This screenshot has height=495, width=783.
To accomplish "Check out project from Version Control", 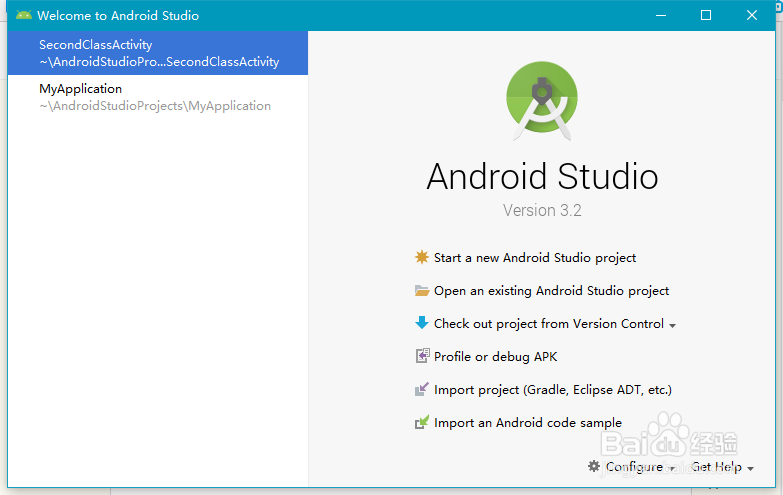I will pos(549,324).
